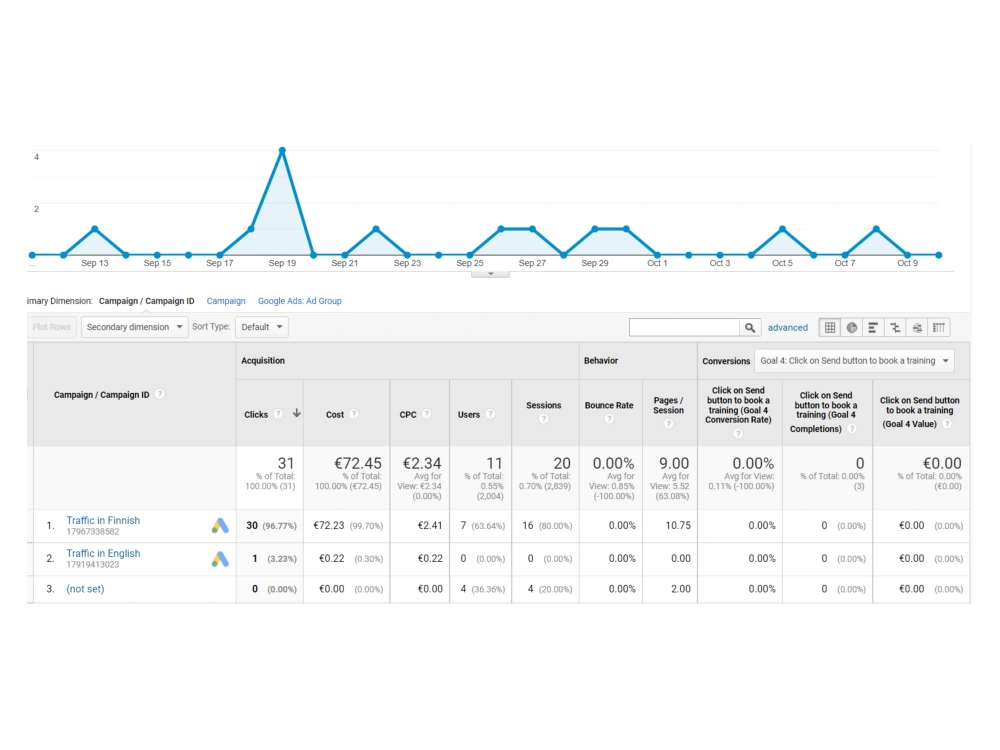Click the €72.23 cost cell
This screenshot has height=750, width=1000.
tap(328, 526)
